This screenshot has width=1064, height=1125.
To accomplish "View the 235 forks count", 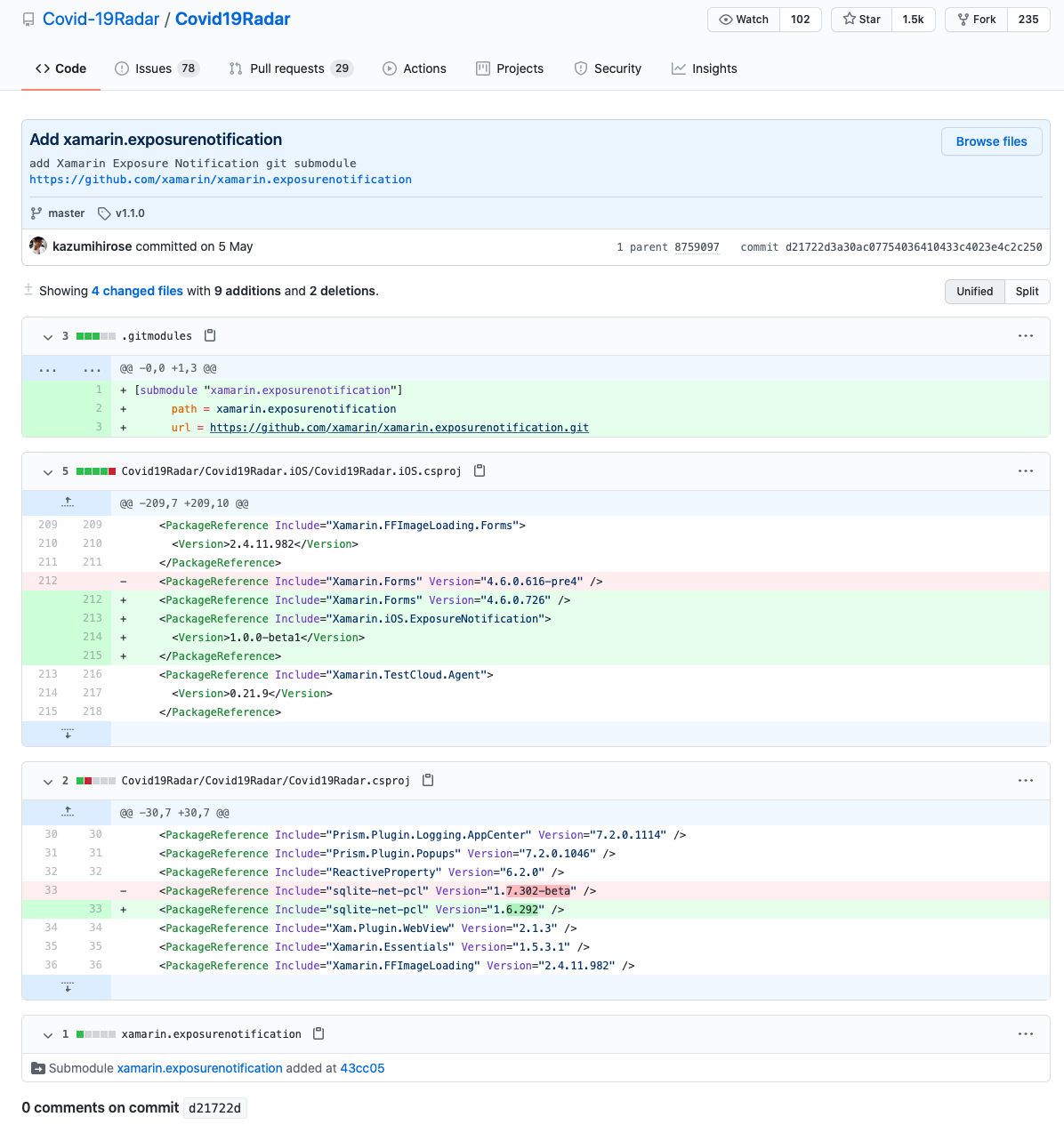I will 1029,20.
